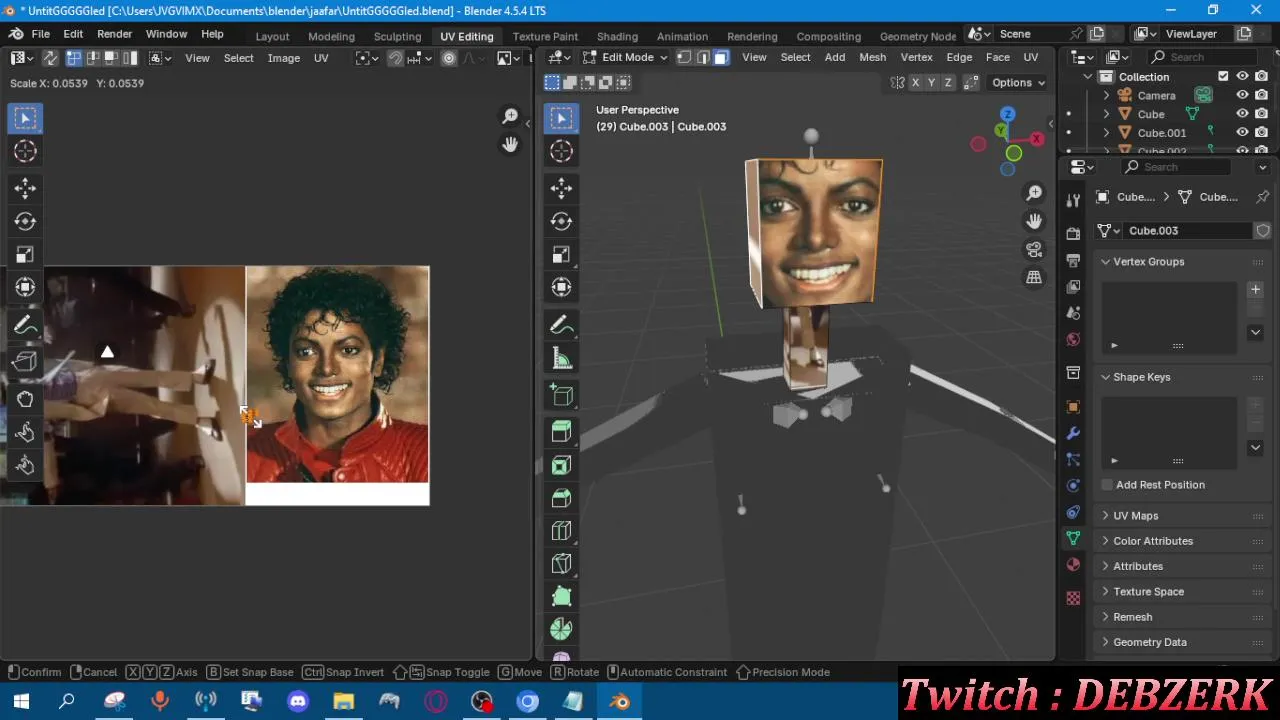Open the Texture properties tab (checker icon)
Image resolution: width=1280 pixels, height=720 pixels.
point(1073,598)
